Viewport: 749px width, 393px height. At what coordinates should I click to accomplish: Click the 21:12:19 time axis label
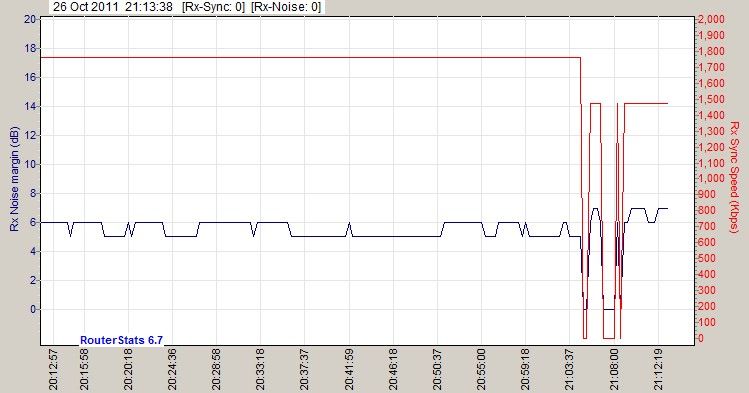tap(658, 370)
